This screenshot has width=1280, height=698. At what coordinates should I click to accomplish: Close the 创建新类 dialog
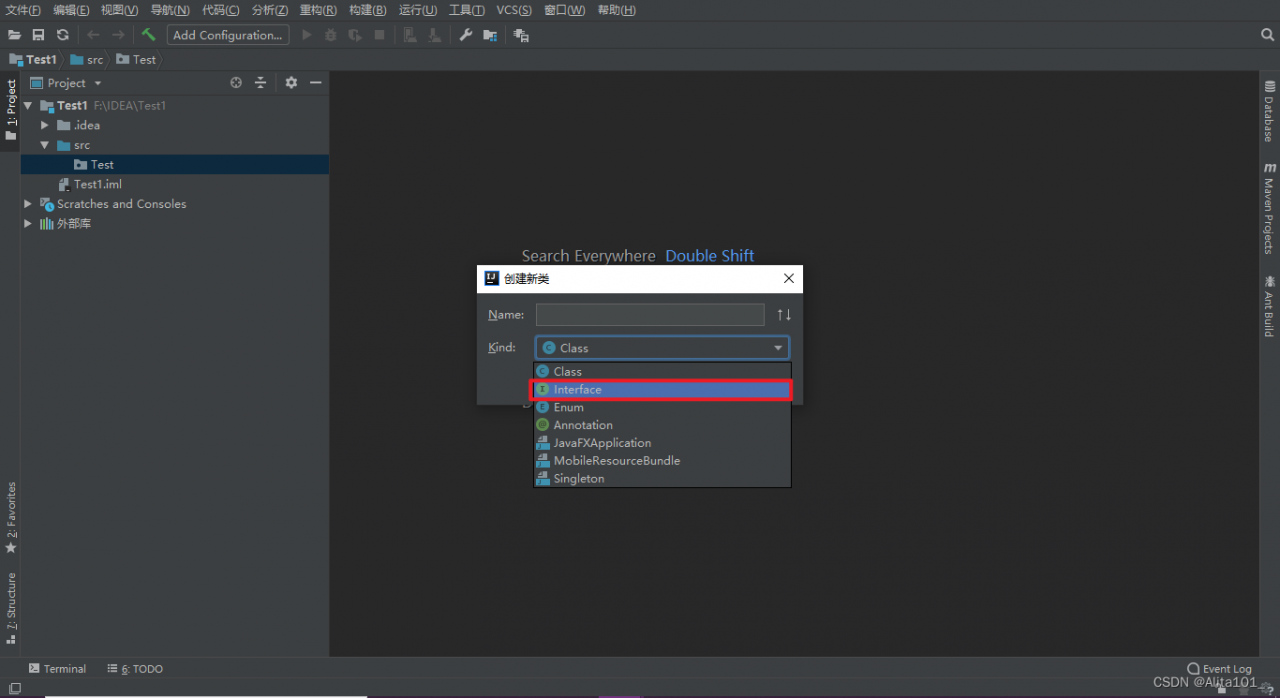click(788, 279)
